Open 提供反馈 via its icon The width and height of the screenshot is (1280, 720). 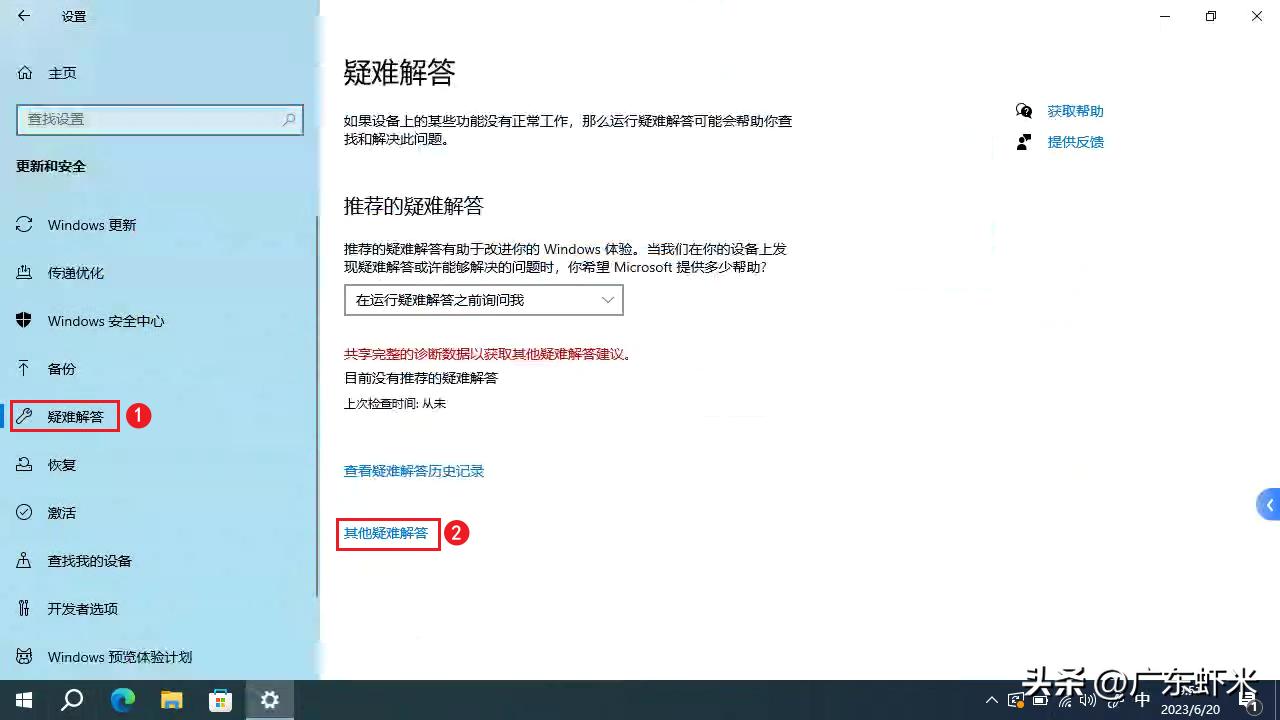1023,142
